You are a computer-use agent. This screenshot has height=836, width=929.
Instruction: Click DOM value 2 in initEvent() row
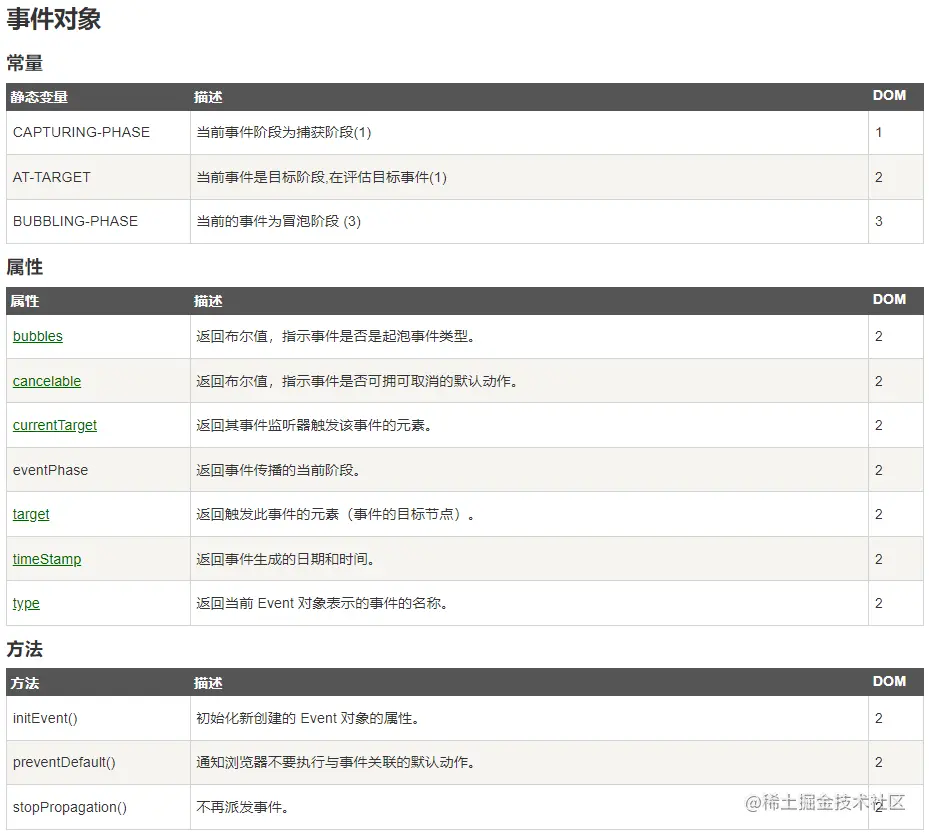coord(879,718)
